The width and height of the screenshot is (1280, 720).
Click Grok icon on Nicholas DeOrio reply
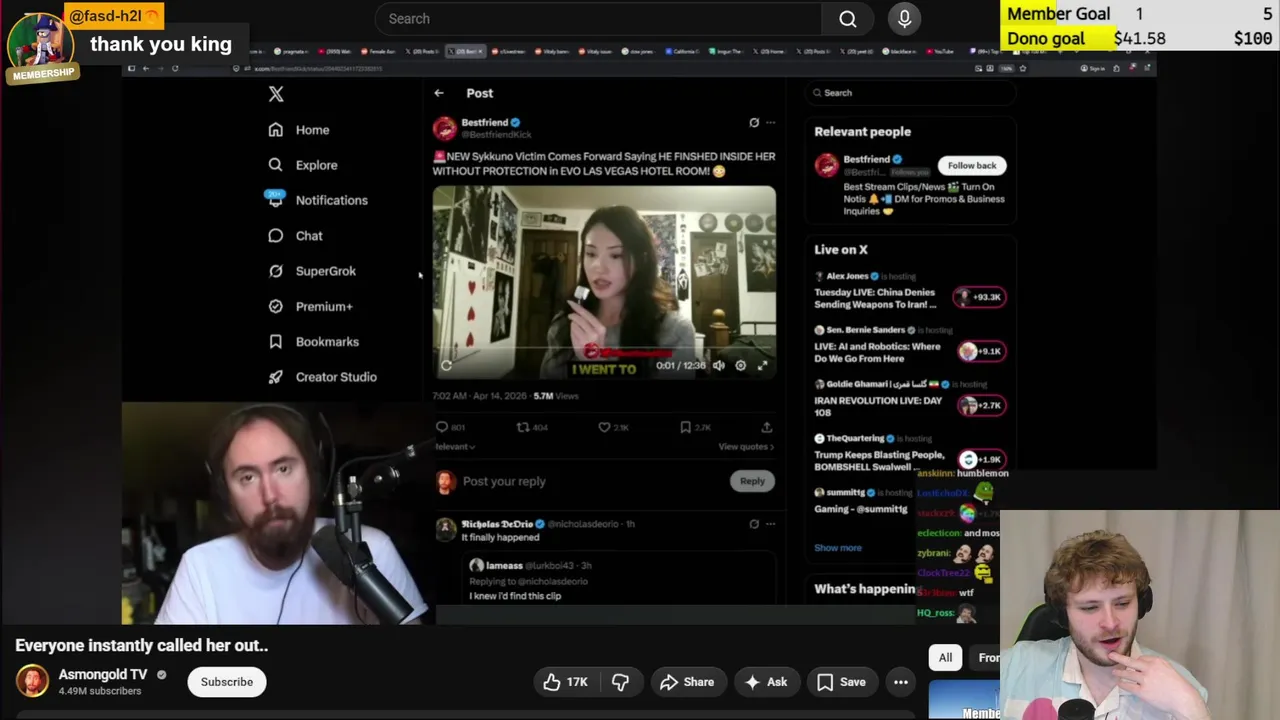point(754,524)
